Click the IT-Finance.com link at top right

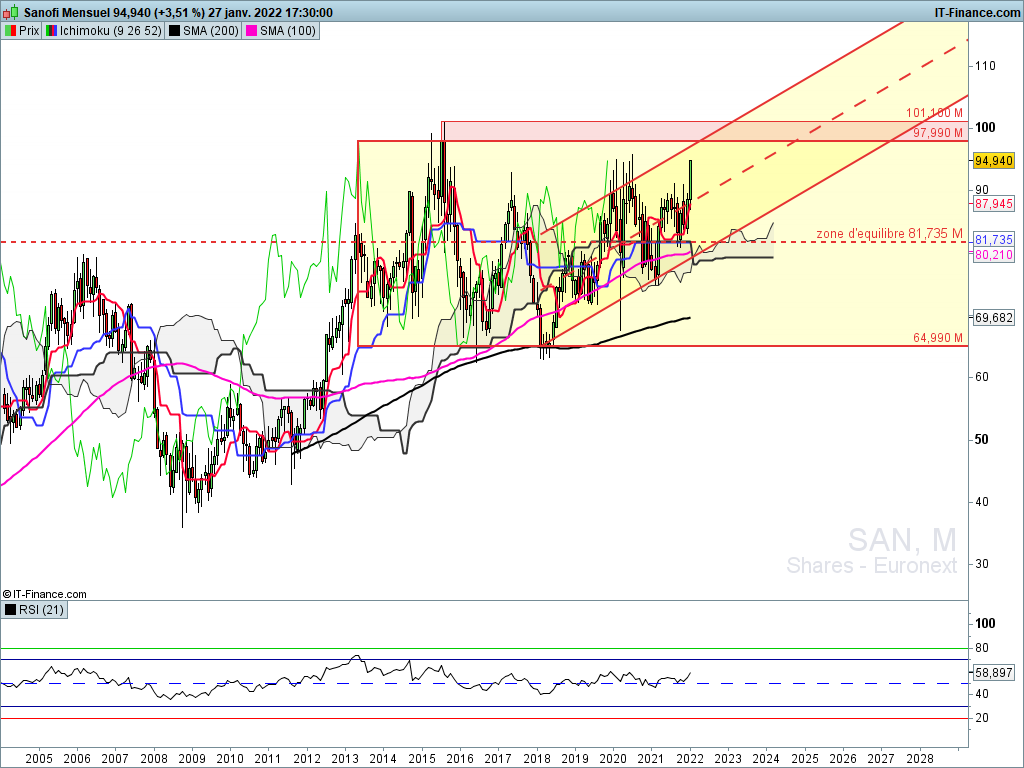(x=977, y=12)
